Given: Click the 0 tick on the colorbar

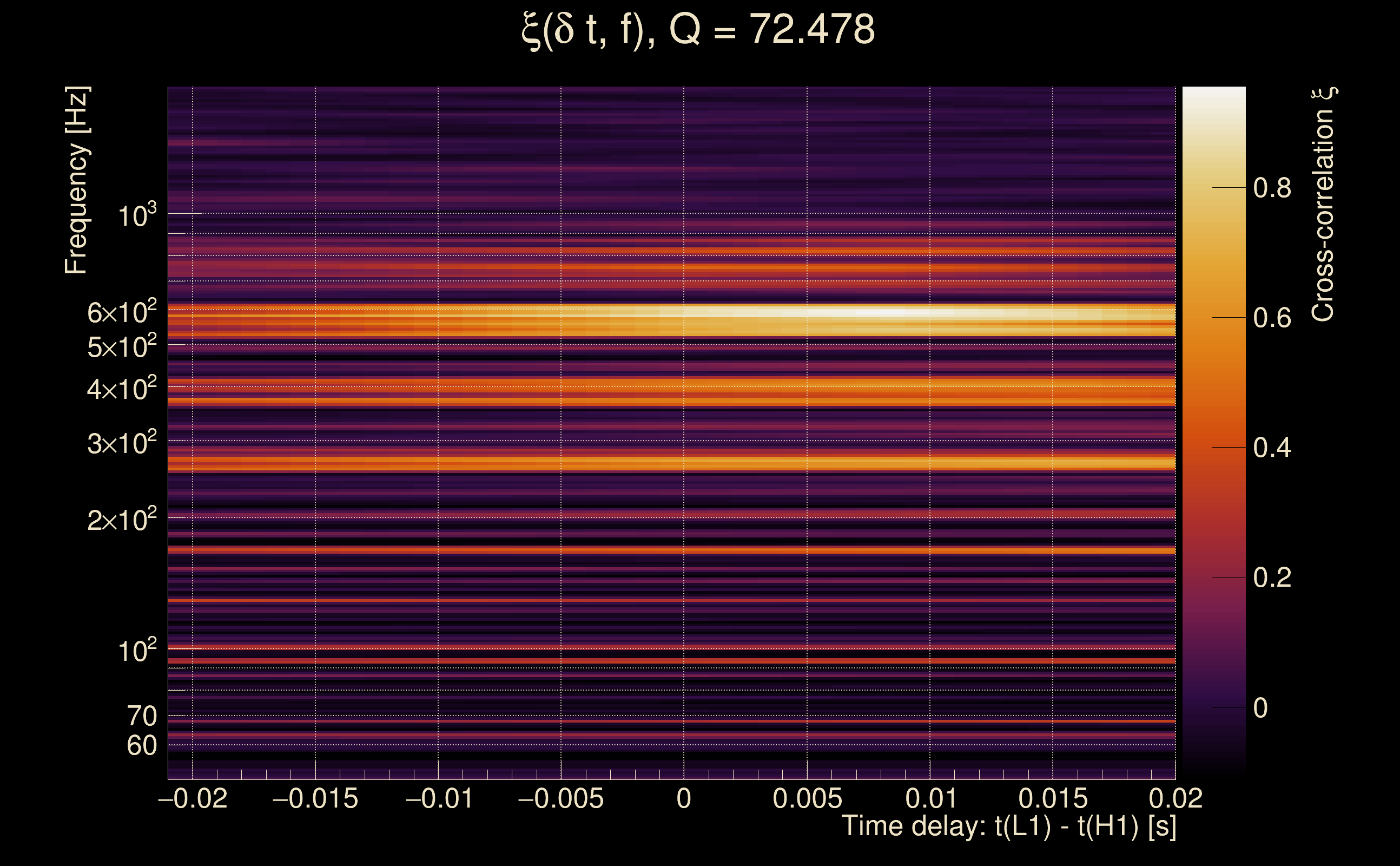Looking at the screenshot, I should click(x=1260, y=708).
